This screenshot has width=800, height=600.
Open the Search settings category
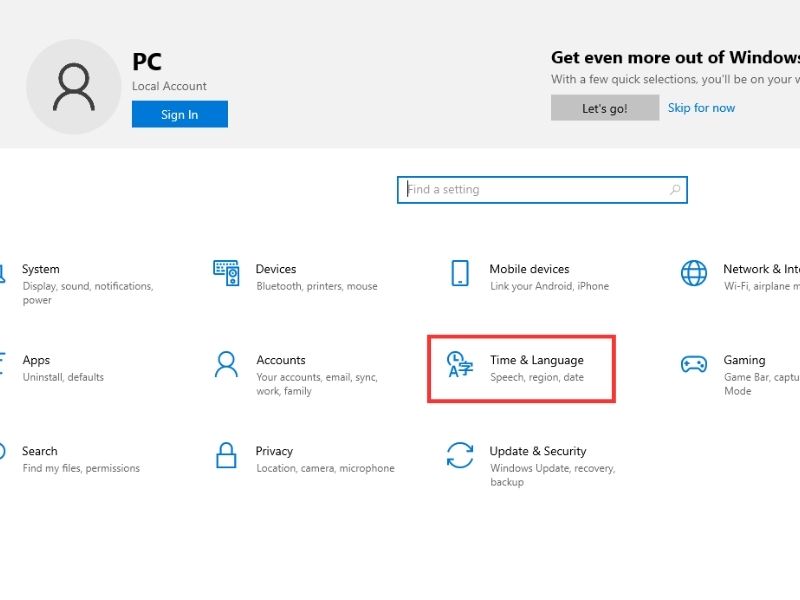(x=40, y=451)
